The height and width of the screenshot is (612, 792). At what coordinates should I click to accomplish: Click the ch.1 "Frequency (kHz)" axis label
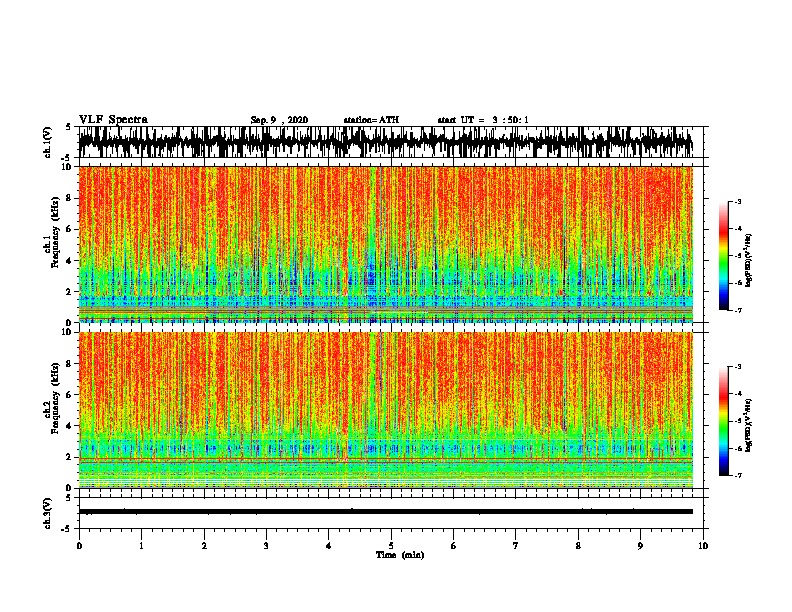pos(55,232)
